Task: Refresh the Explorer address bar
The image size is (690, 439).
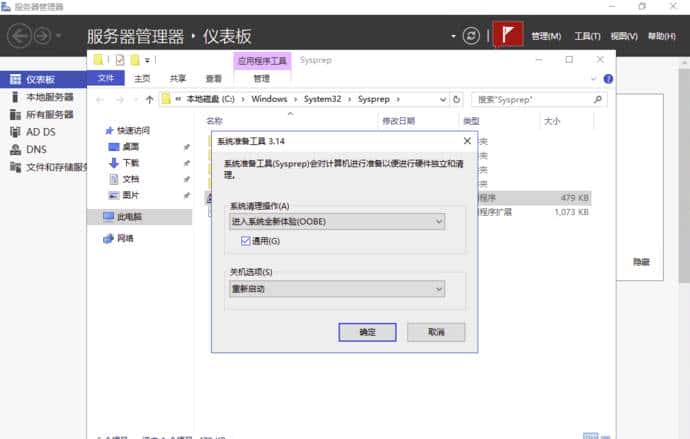Action: pyautogui.click(x=457, y=99)
